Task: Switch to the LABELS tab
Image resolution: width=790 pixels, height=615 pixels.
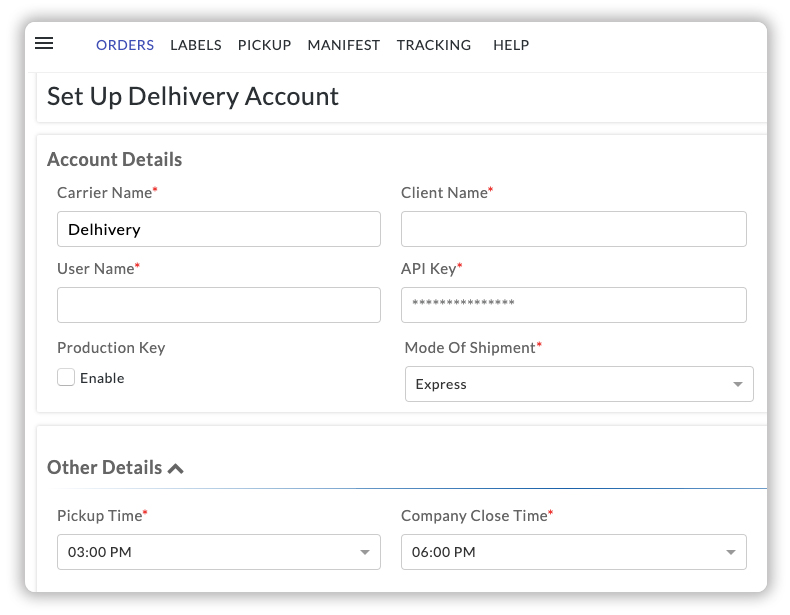Action: pyautogui.click(x=196, y=45)
